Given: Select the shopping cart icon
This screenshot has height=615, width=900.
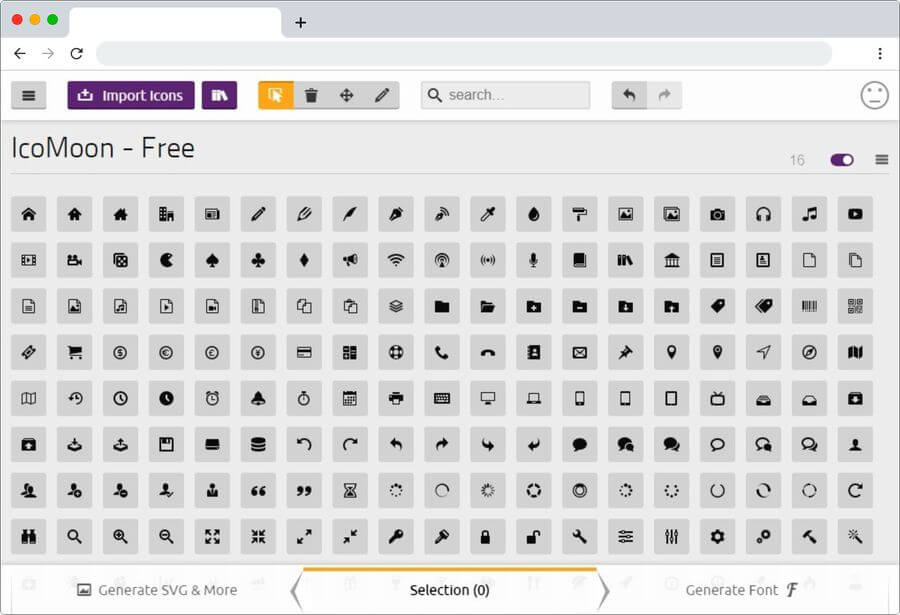Looking at the screenshot, I should [75, 352].
